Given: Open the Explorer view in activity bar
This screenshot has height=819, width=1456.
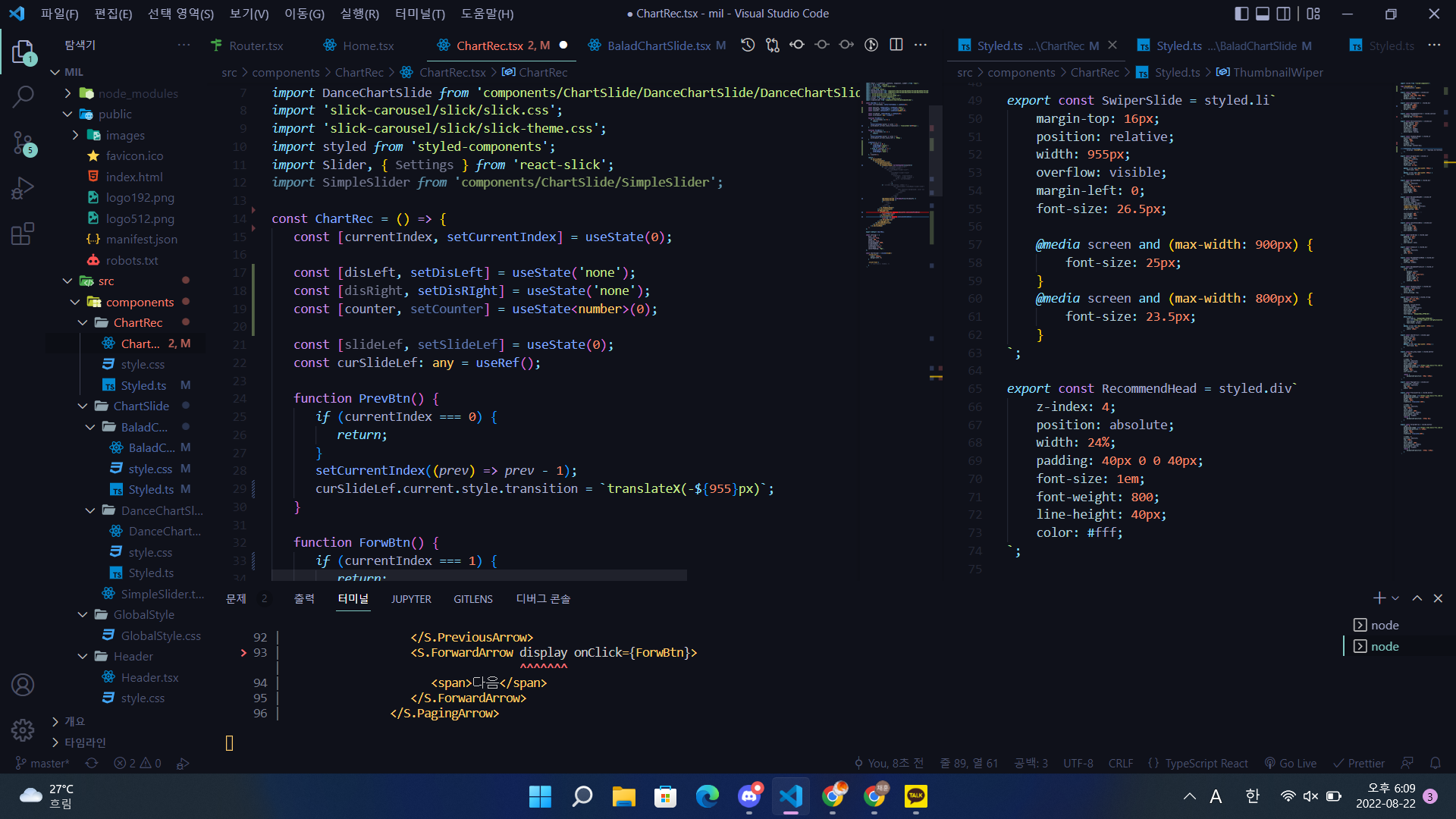Looking at the screenshot, I should 23,52.
